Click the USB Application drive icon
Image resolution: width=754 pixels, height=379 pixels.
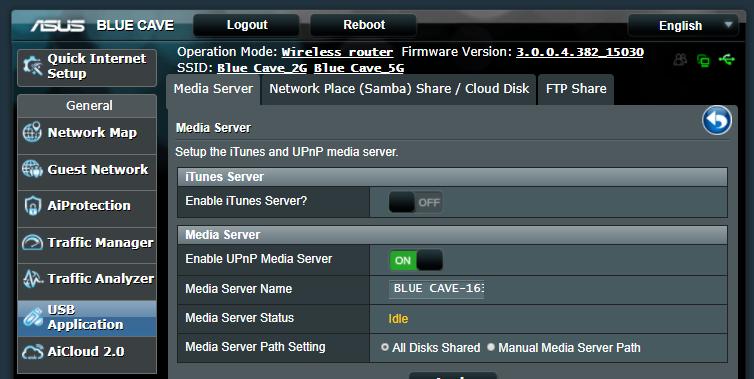[x=32, y=317]
